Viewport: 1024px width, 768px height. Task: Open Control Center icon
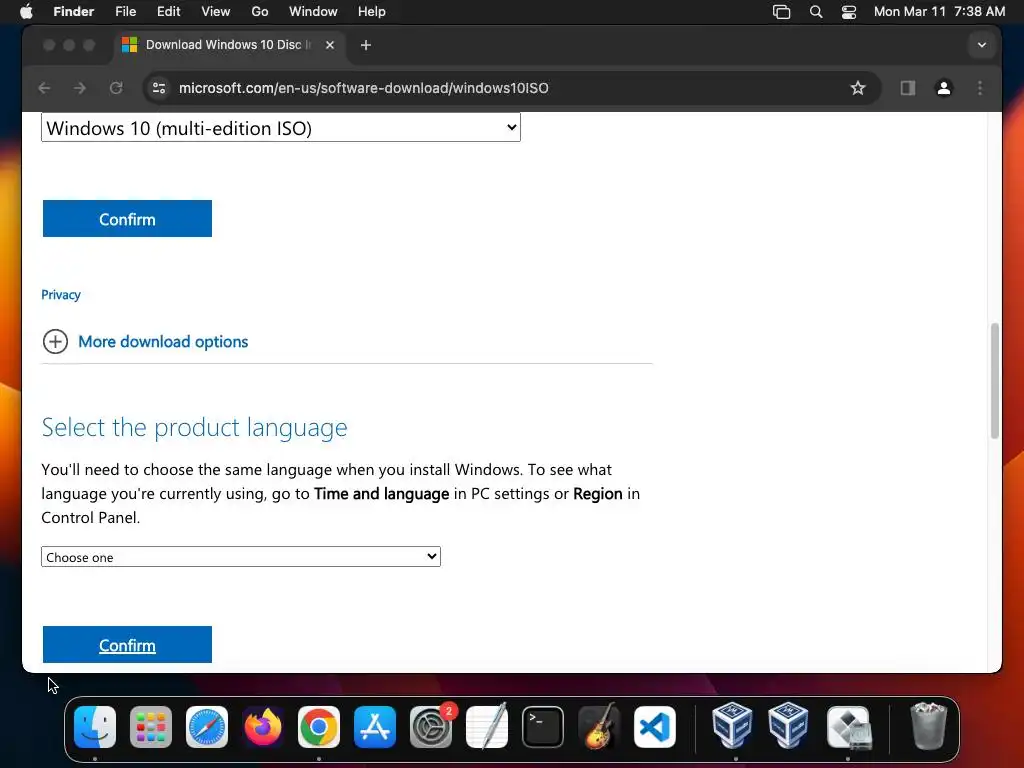(849, 12)
